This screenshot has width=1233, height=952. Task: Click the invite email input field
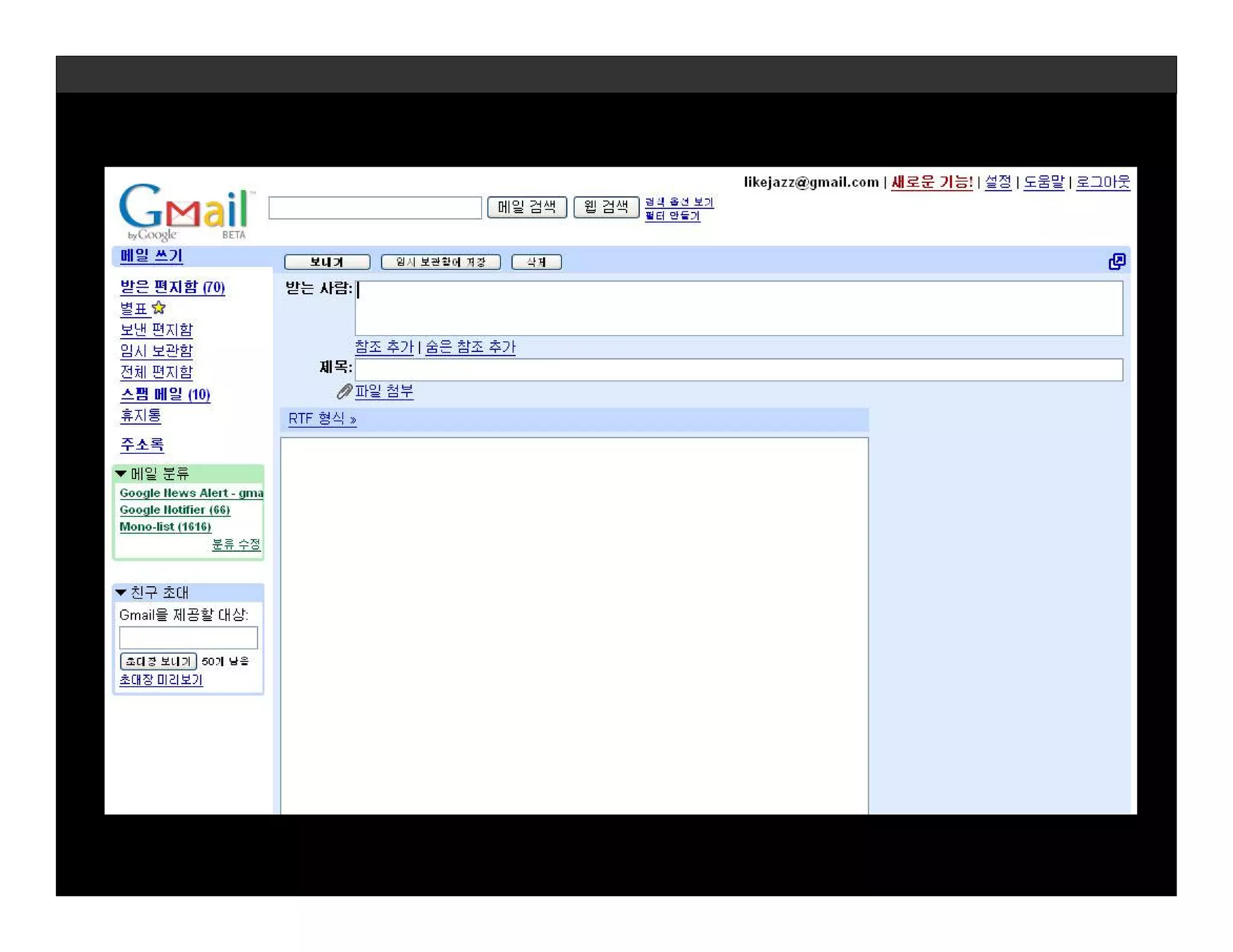[x=188, y=638]
